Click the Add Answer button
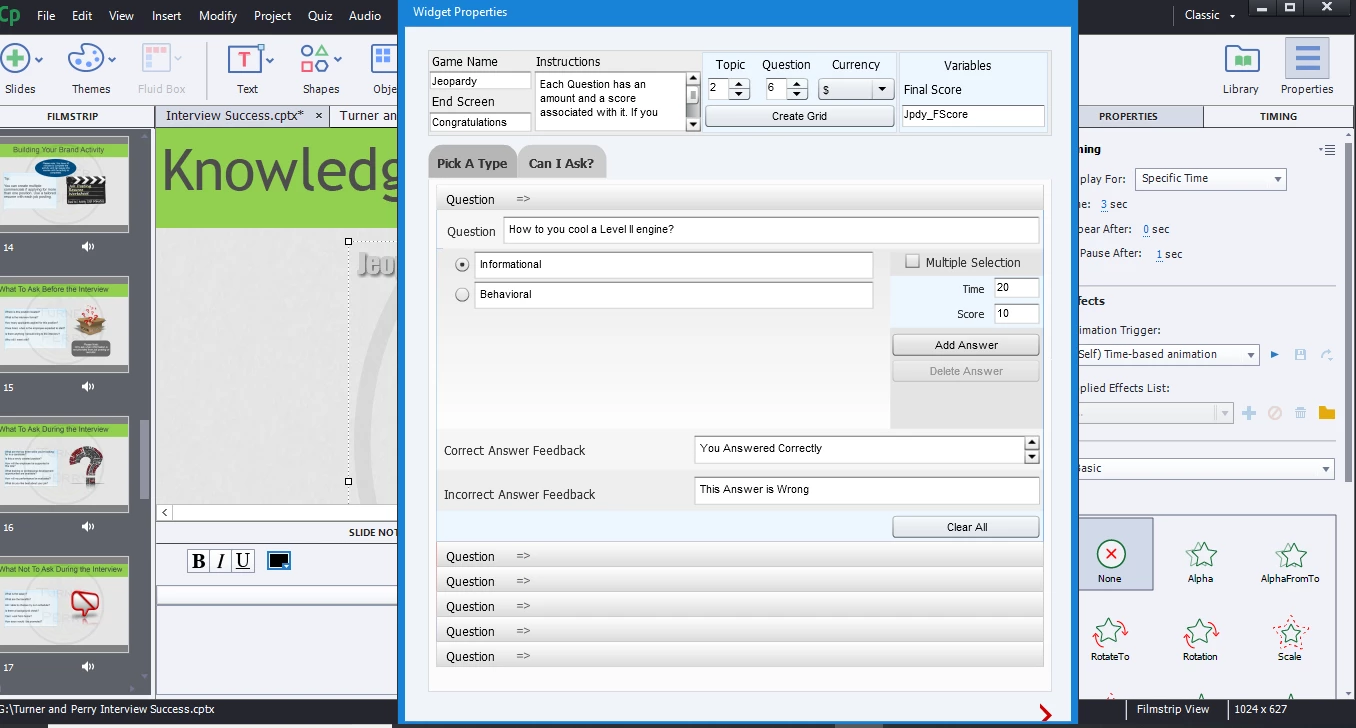 coord(966,345)
